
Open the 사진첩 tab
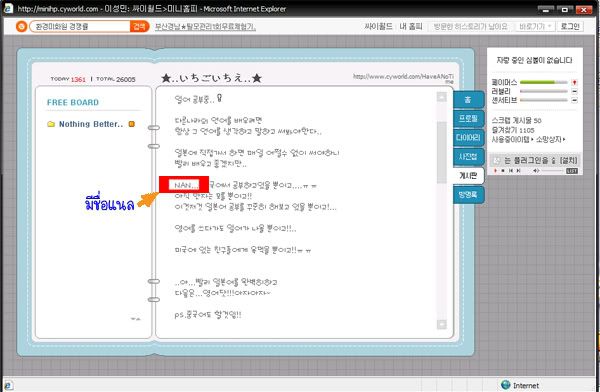pyautogui.click(x=468, y=156)
